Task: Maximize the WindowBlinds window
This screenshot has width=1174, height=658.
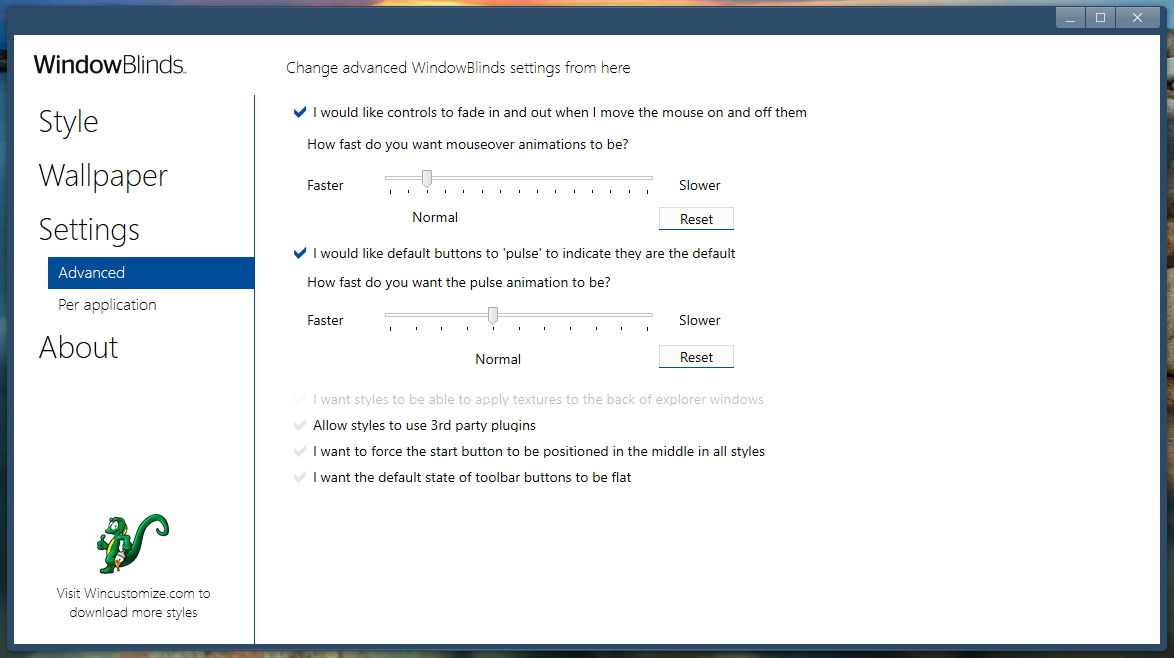Action: point(1101,18)
